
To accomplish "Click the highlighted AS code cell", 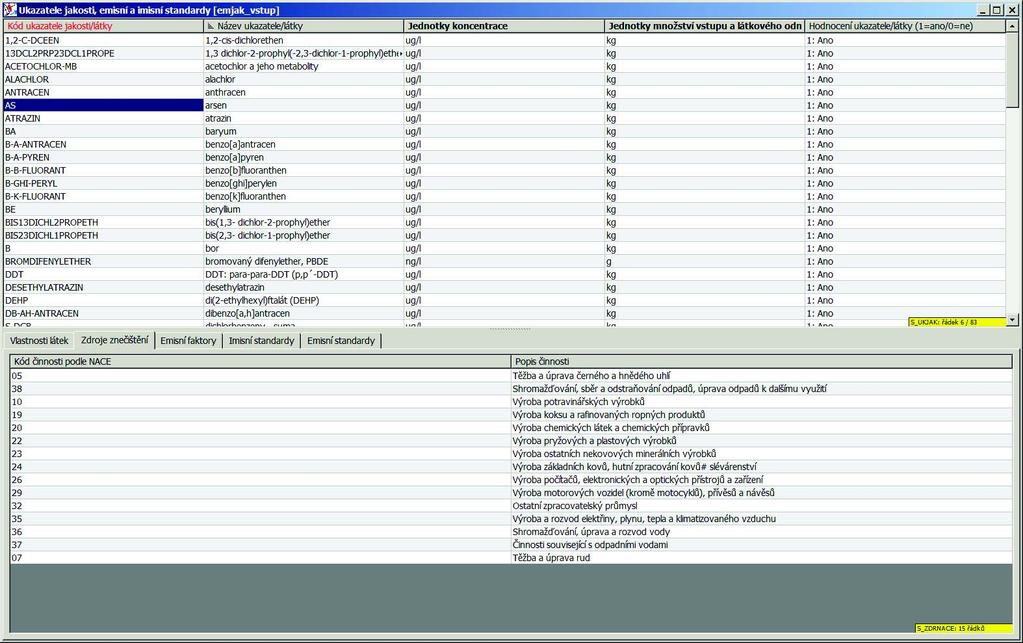I will (x=103, y=105).
